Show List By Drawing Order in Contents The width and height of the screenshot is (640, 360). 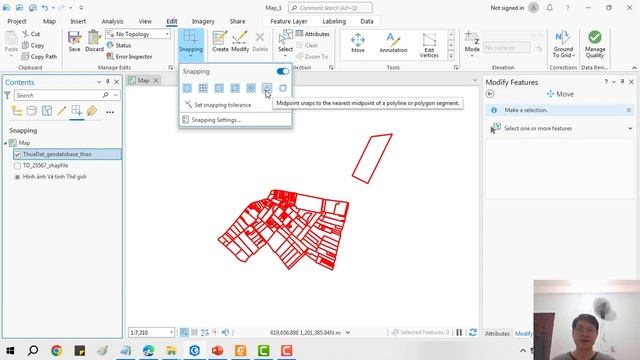[17, 111]
